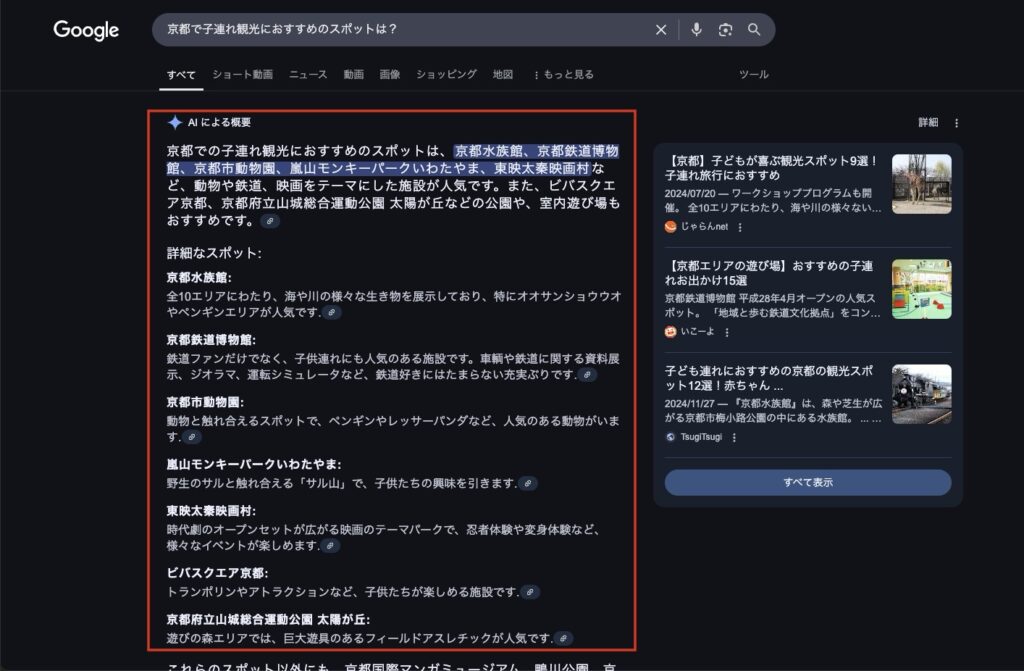Select the すべて tab
1024x671 pixels.
(181, 74)
